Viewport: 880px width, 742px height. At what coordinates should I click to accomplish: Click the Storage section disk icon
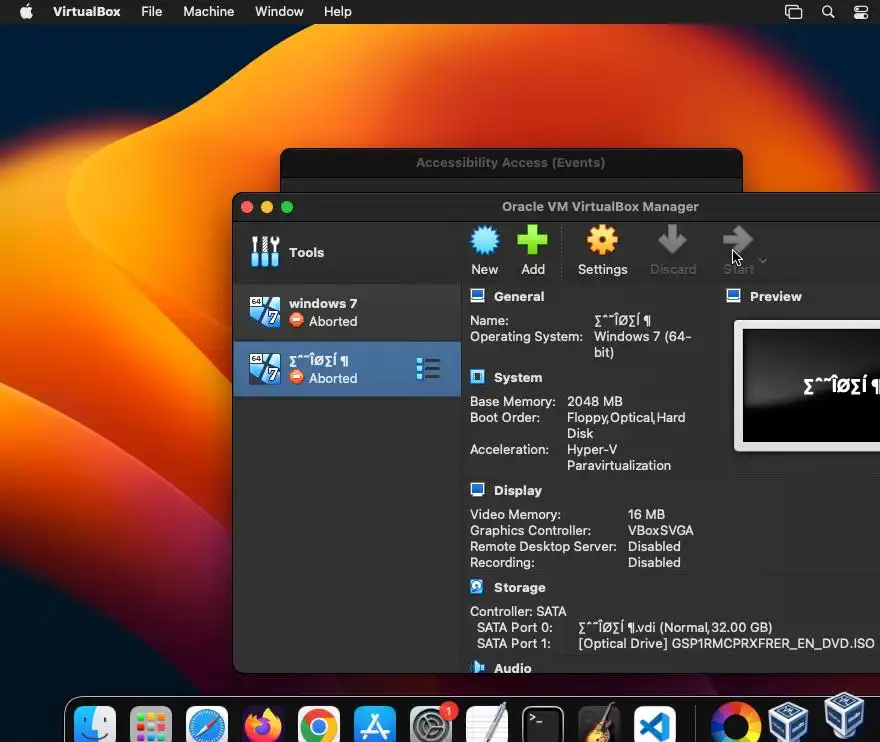476,587
